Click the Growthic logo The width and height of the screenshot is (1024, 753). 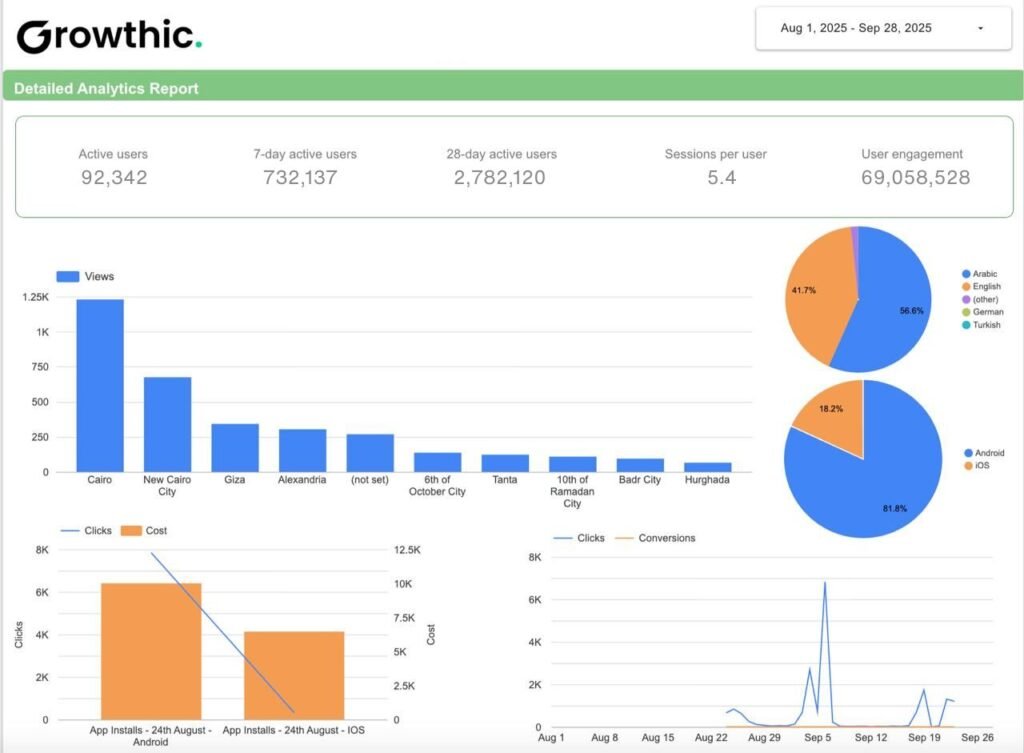[109, 36]
